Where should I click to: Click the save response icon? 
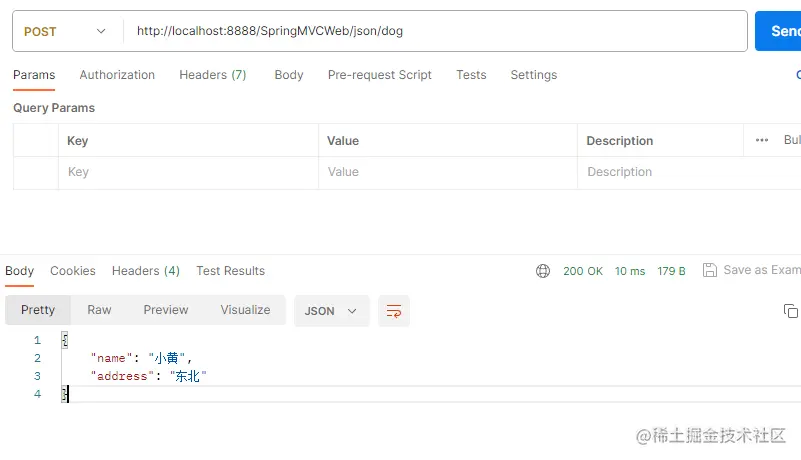pos(710,270)
